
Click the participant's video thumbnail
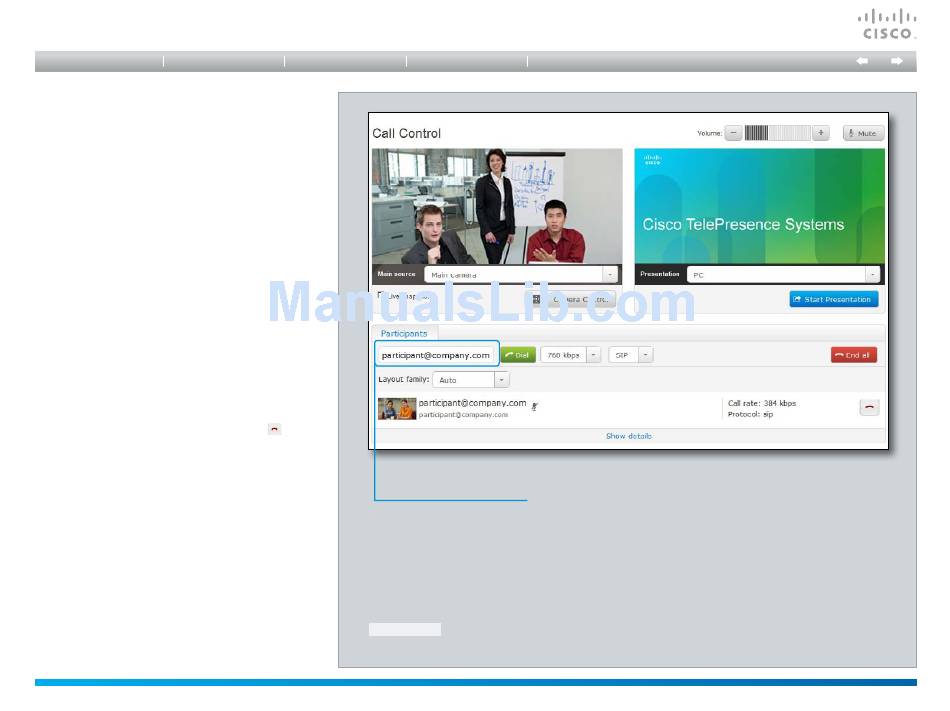click(x=397, y=409)
